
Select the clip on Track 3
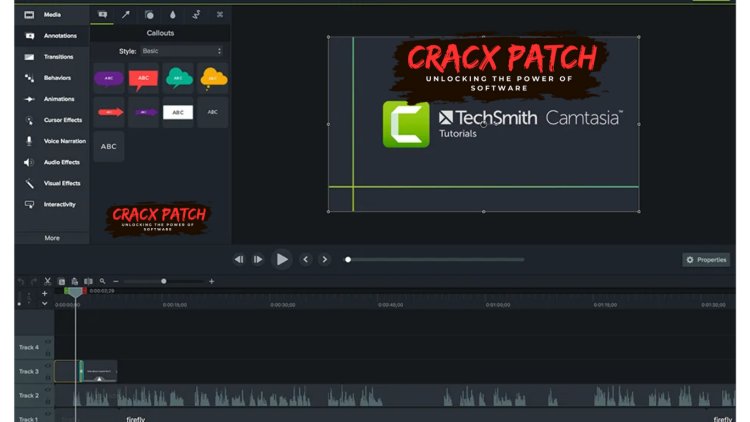(98, 371)
